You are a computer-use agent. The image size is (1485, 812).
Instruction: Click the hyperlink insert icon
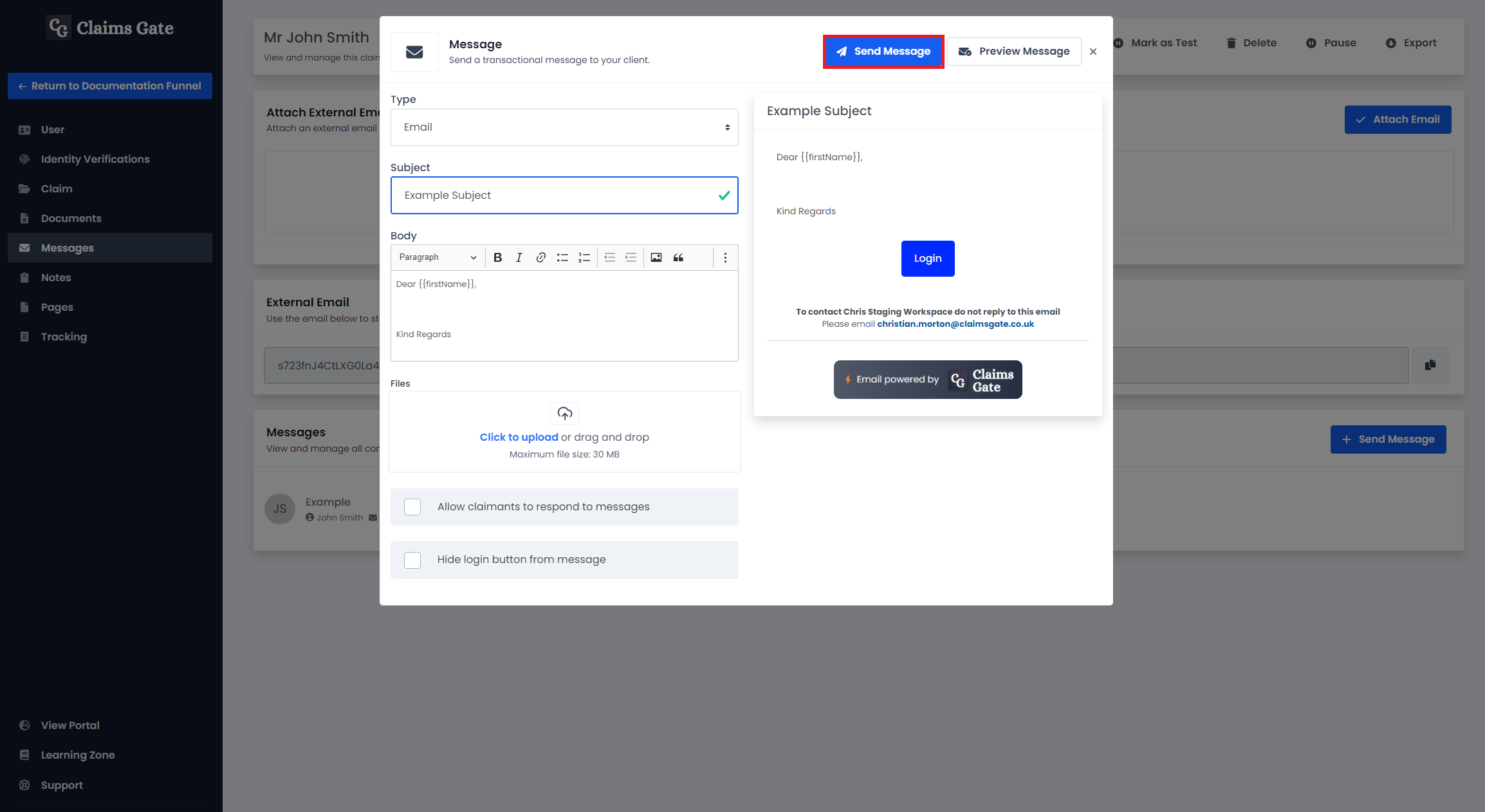(x=540, y=258)
